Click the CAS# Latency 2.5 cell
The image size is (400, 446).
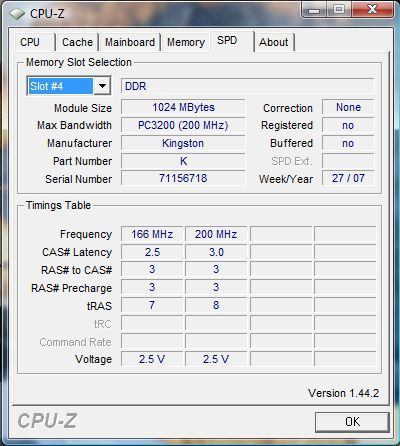click(x=152, y=252)
